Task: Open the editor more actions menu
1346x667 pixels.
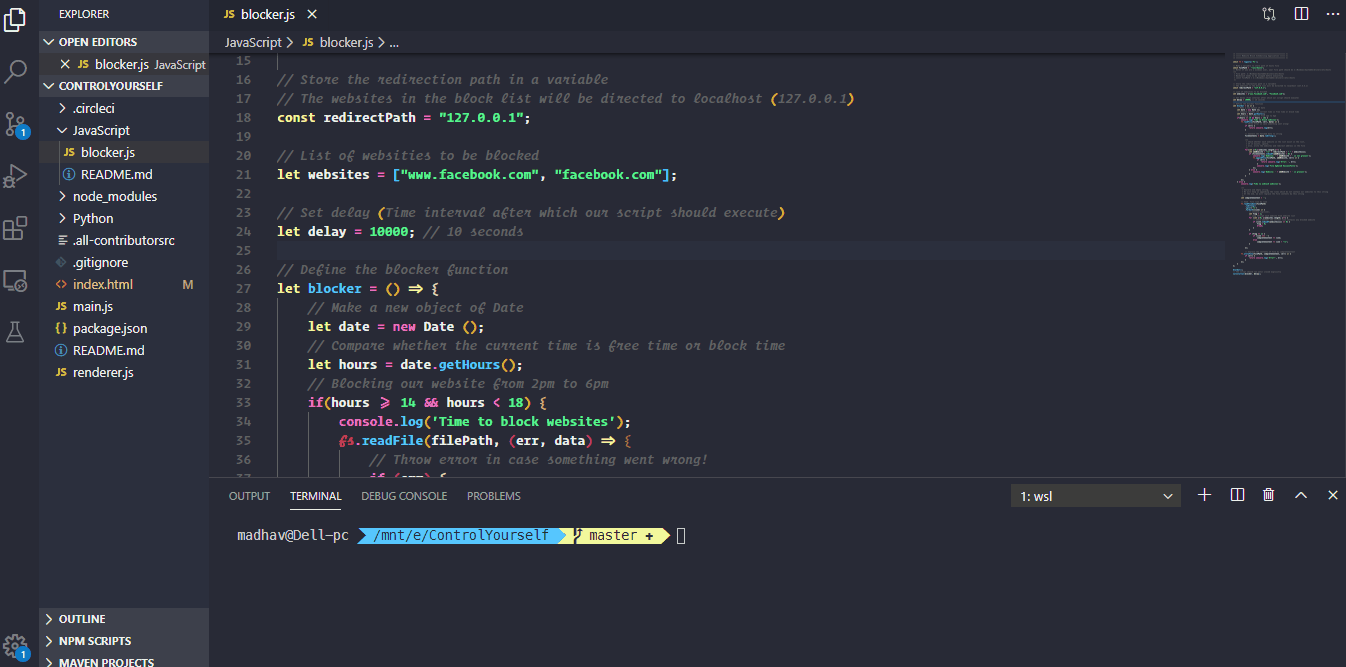Action: pos(1332,13)
